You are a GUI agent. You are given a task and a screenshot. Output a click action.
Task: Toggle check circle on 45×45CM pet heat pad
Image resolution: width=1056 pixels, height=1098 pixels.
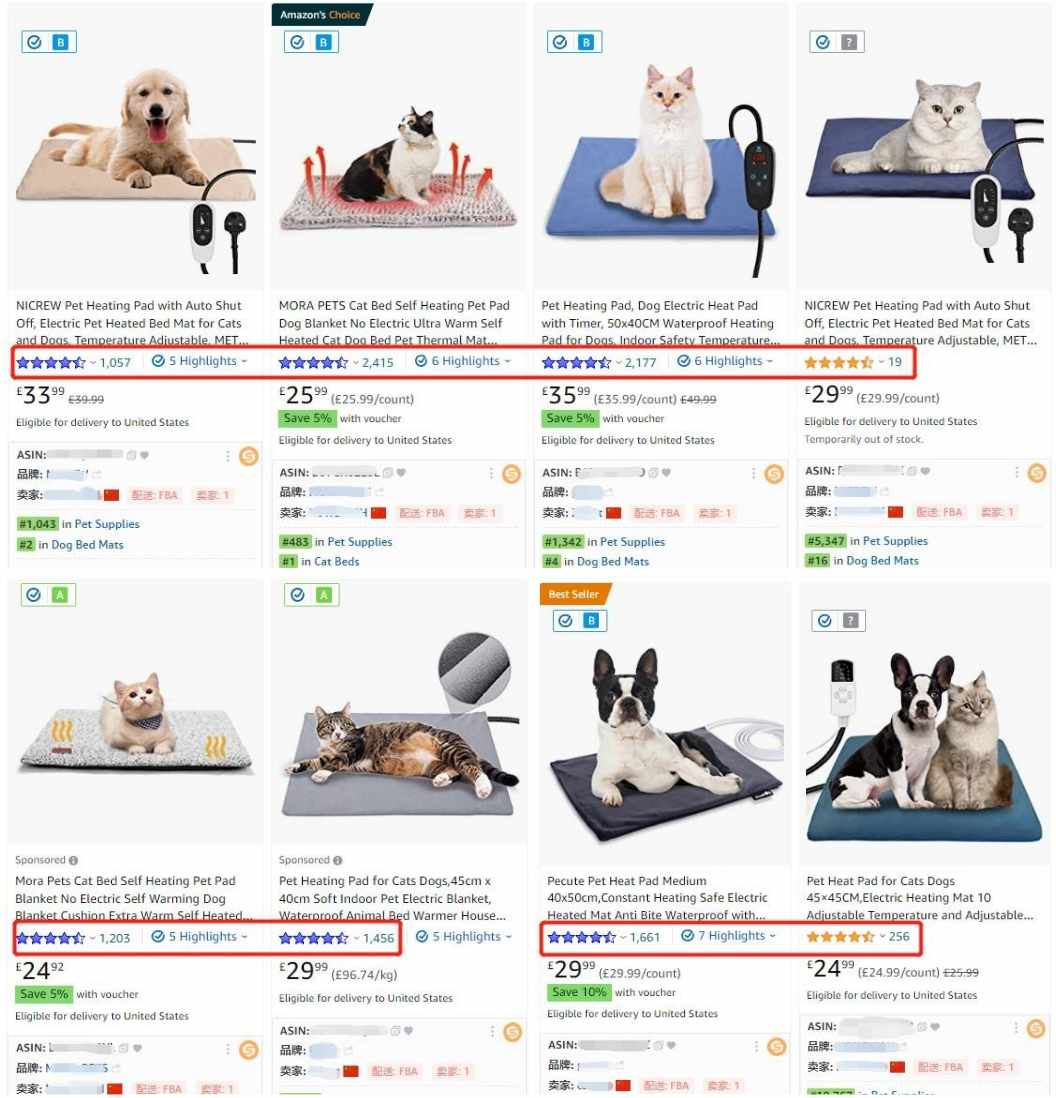(x=825, y=621)
